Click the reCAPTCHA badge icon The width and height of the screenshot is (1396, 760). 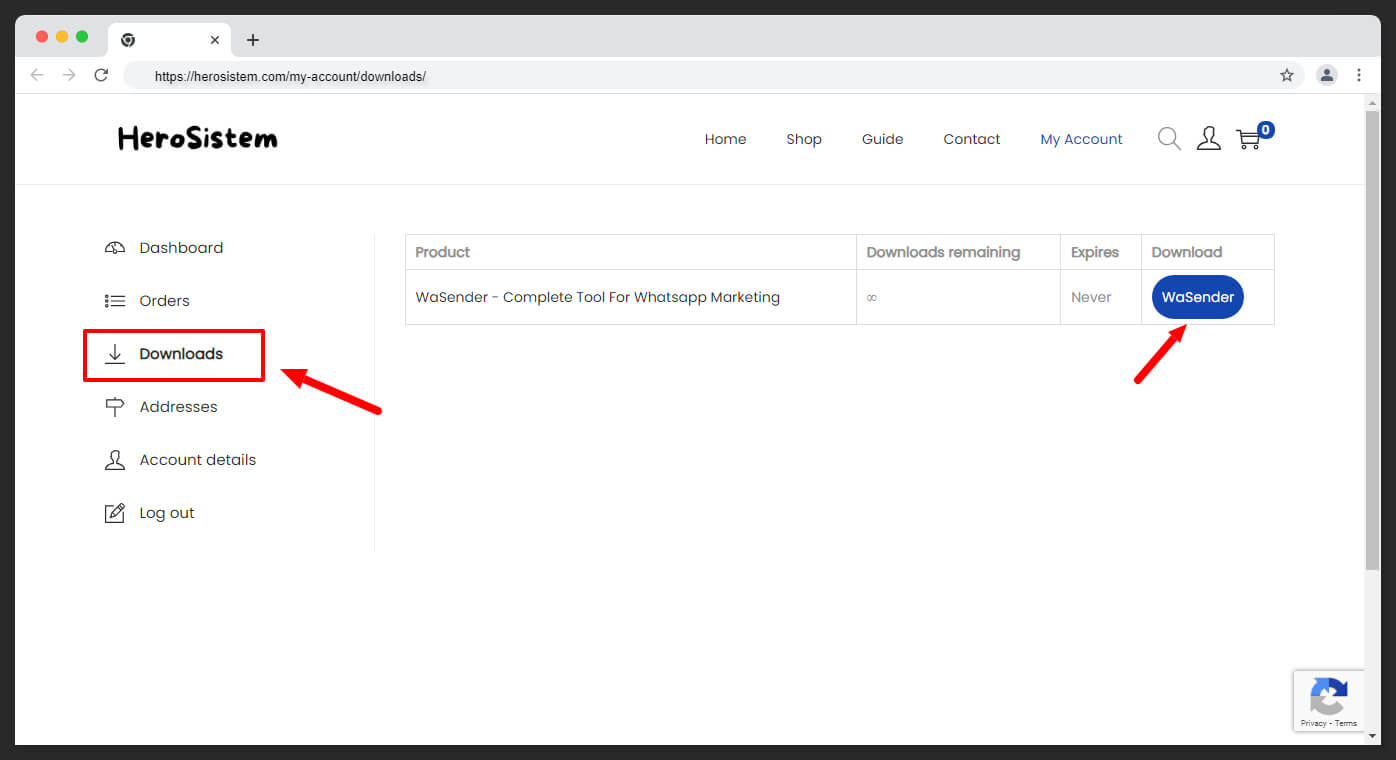click(x=1328, y=700)
